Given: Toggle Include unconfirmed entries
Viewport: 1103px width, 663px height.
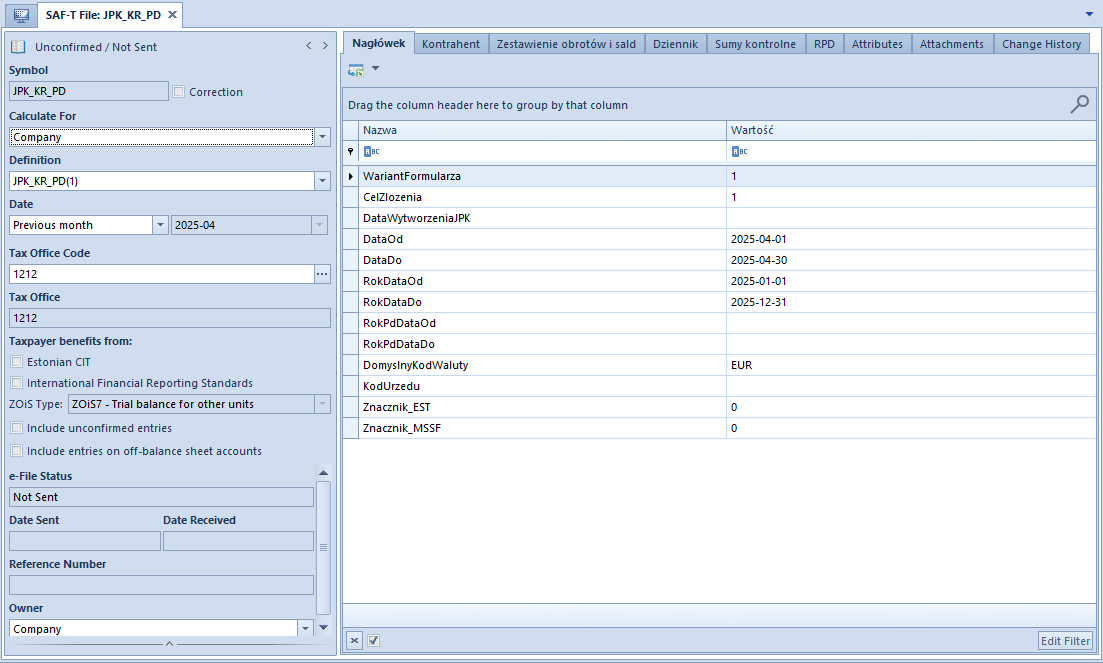Looking at the screenshot, I should click(x=17, y=428).
